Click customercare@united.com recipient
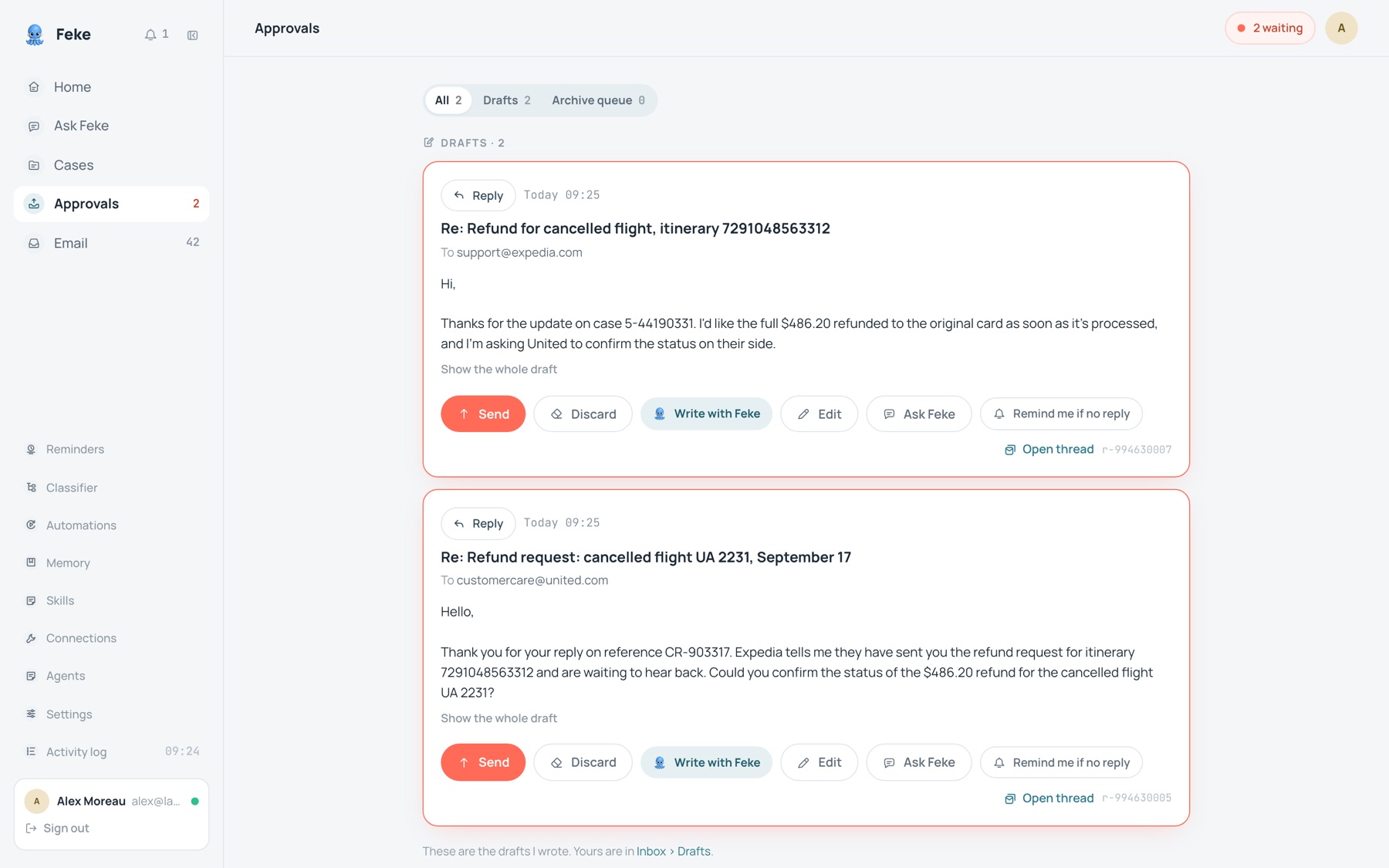Viewport: 1389px width, 868px height. [x=532, y=580]
